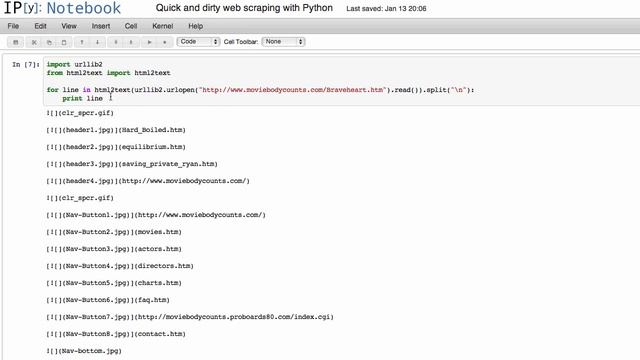Click the Nav-Button6.jpg faq.htm output line

click(108, 300)
